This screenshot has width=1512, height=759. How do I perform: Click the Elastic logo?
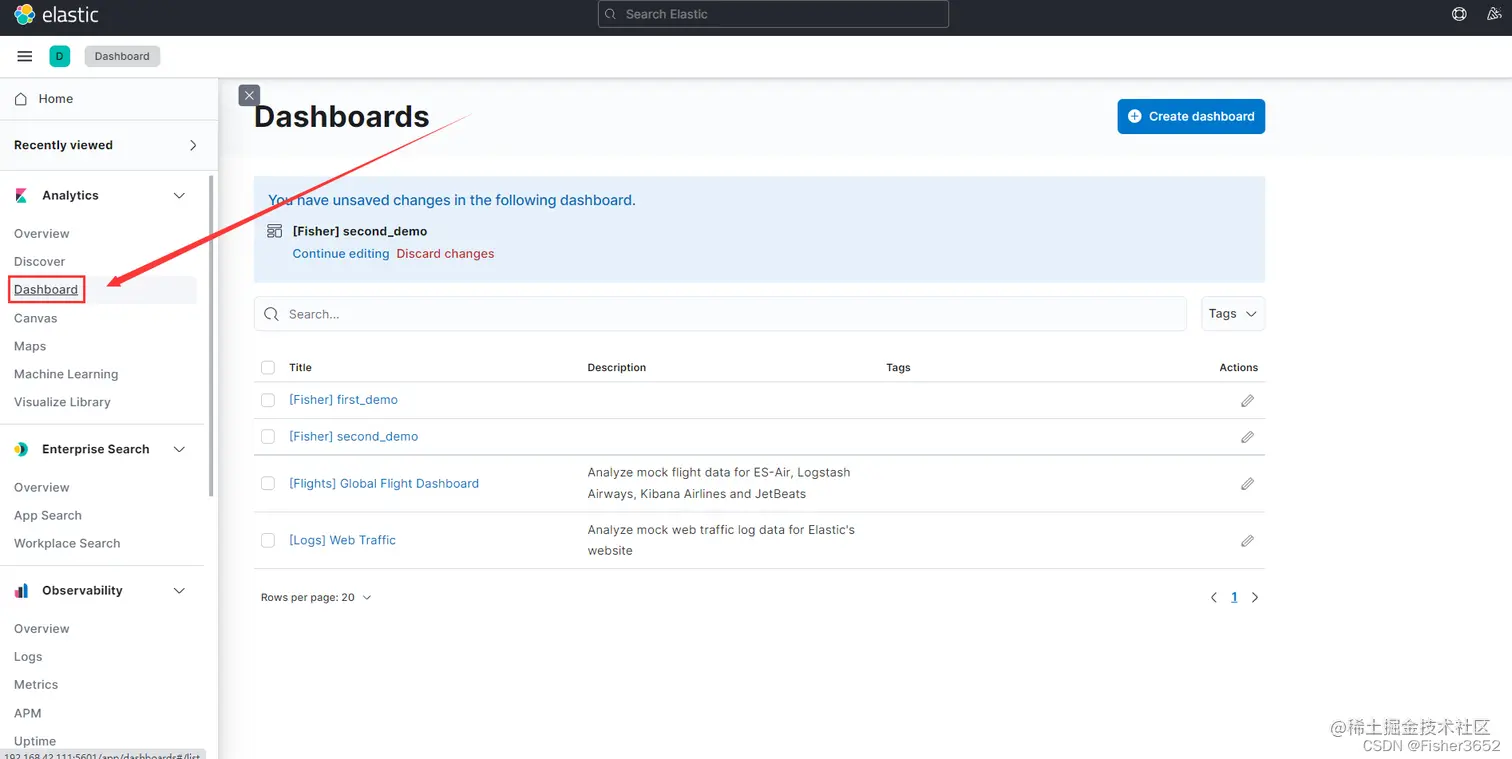(56, 15)
